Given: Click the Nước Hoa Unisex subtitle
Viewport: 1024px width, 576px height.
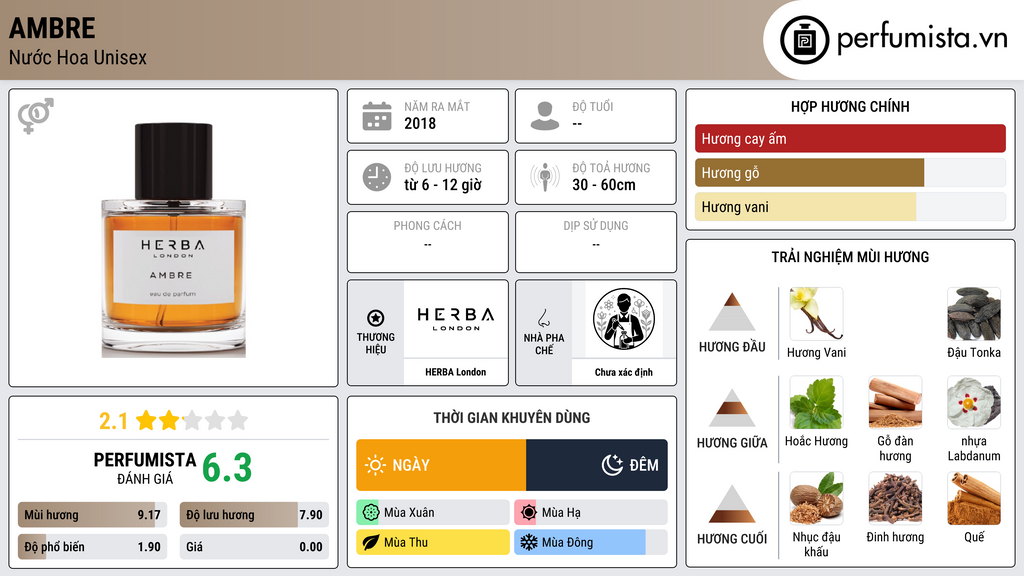Looking at the screenshot, I should point(78,57).
